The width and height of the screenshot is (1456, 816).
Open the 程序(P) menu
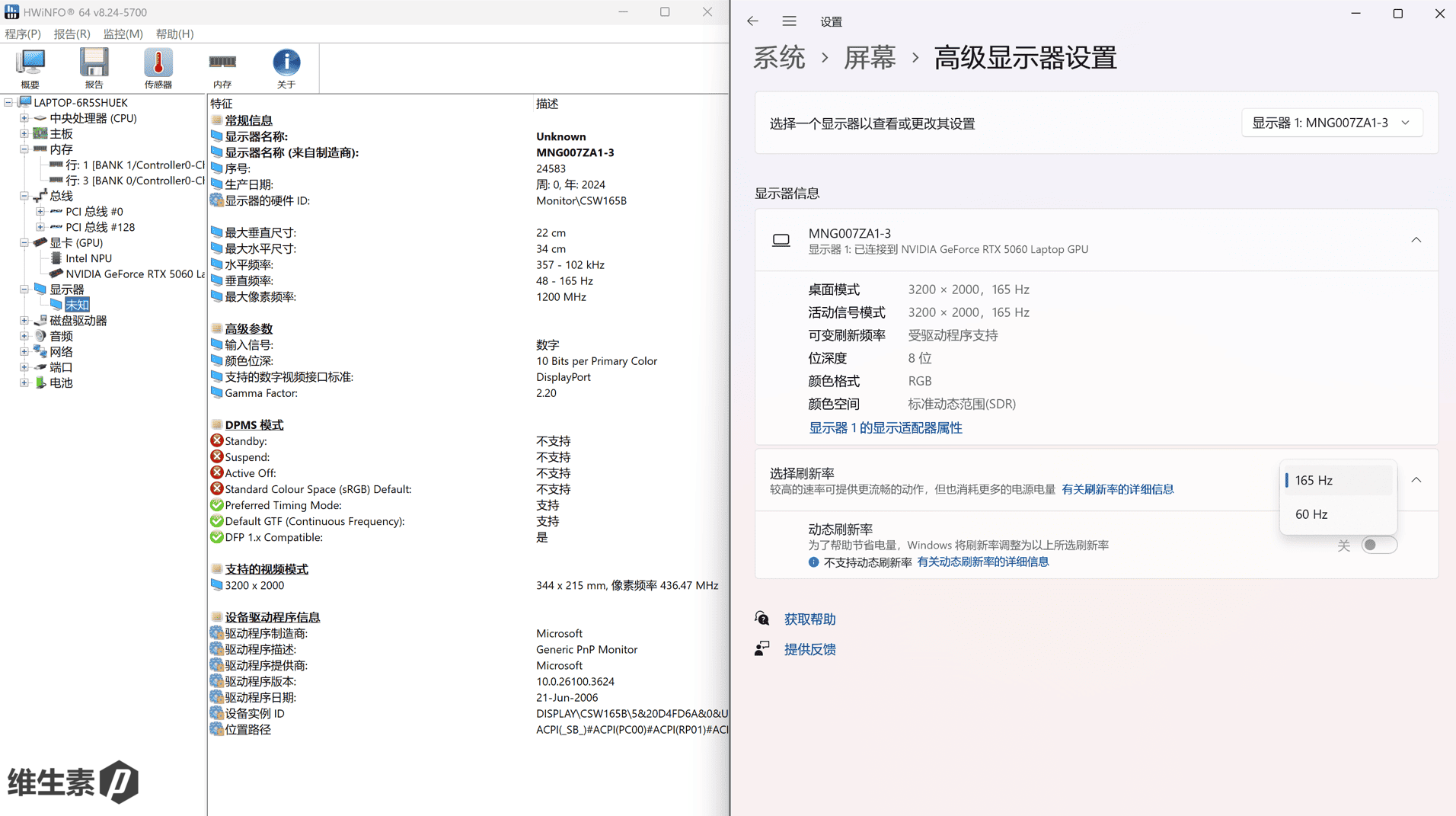[23, 34]
